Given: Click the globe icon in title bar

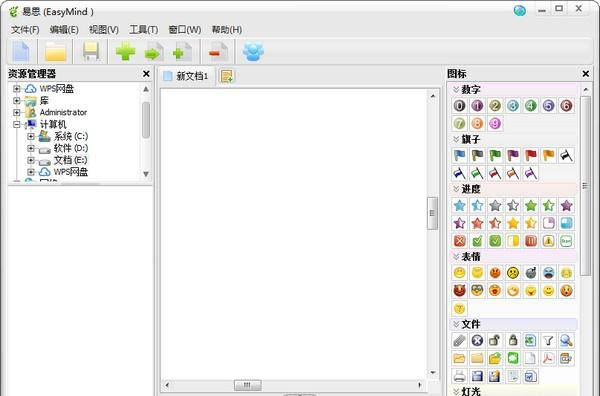Looking at the screenshot, I should click(520, 10).
